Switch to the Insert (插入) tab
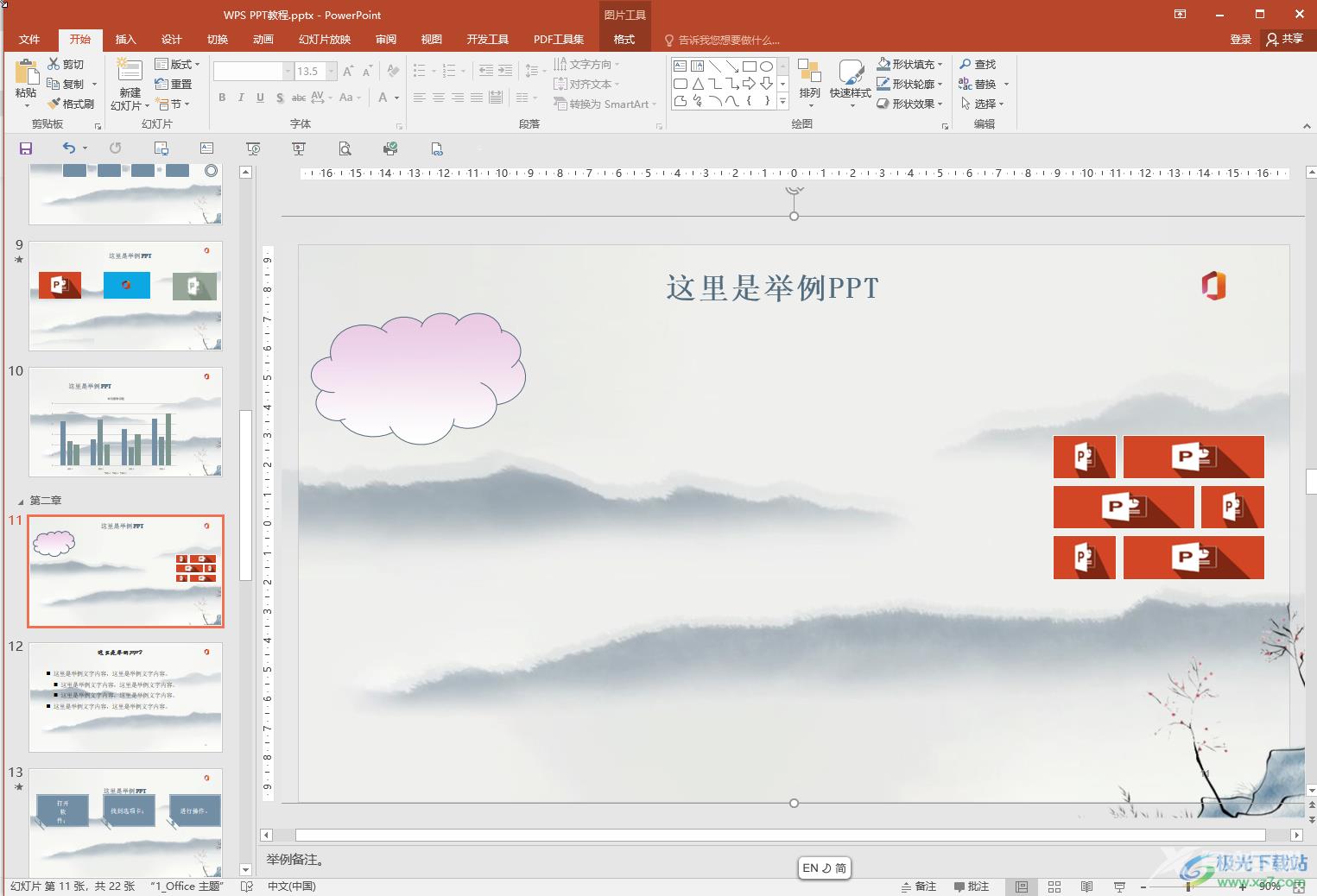 coord(126,40)
